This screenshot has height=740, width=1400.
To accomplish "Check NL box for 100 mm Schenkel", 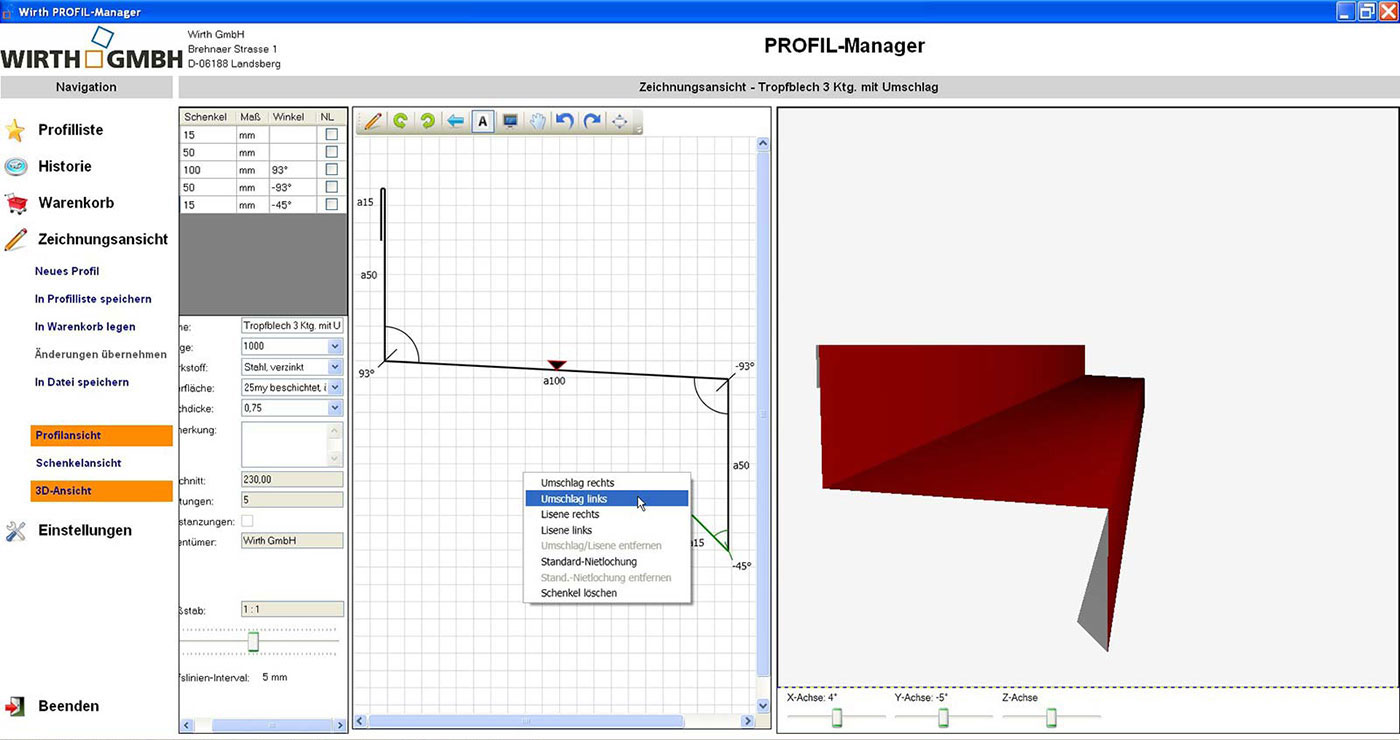I will tap(332, 170).
